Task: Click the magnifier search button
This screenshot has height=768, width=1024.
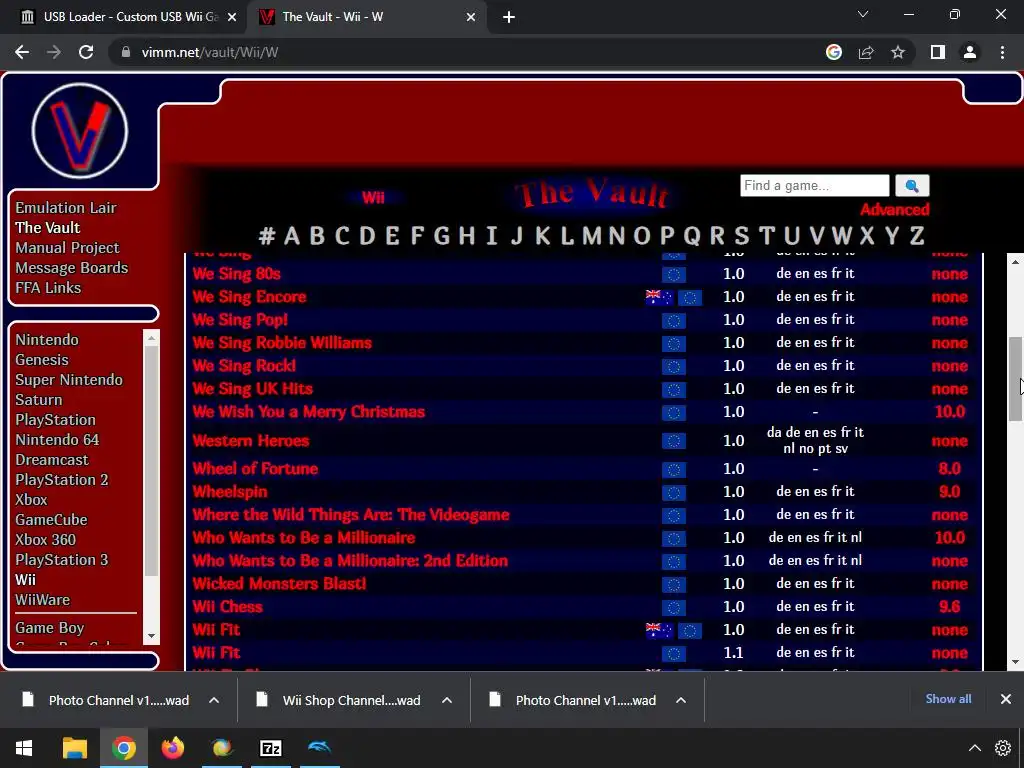Action: tap(912, 185)
